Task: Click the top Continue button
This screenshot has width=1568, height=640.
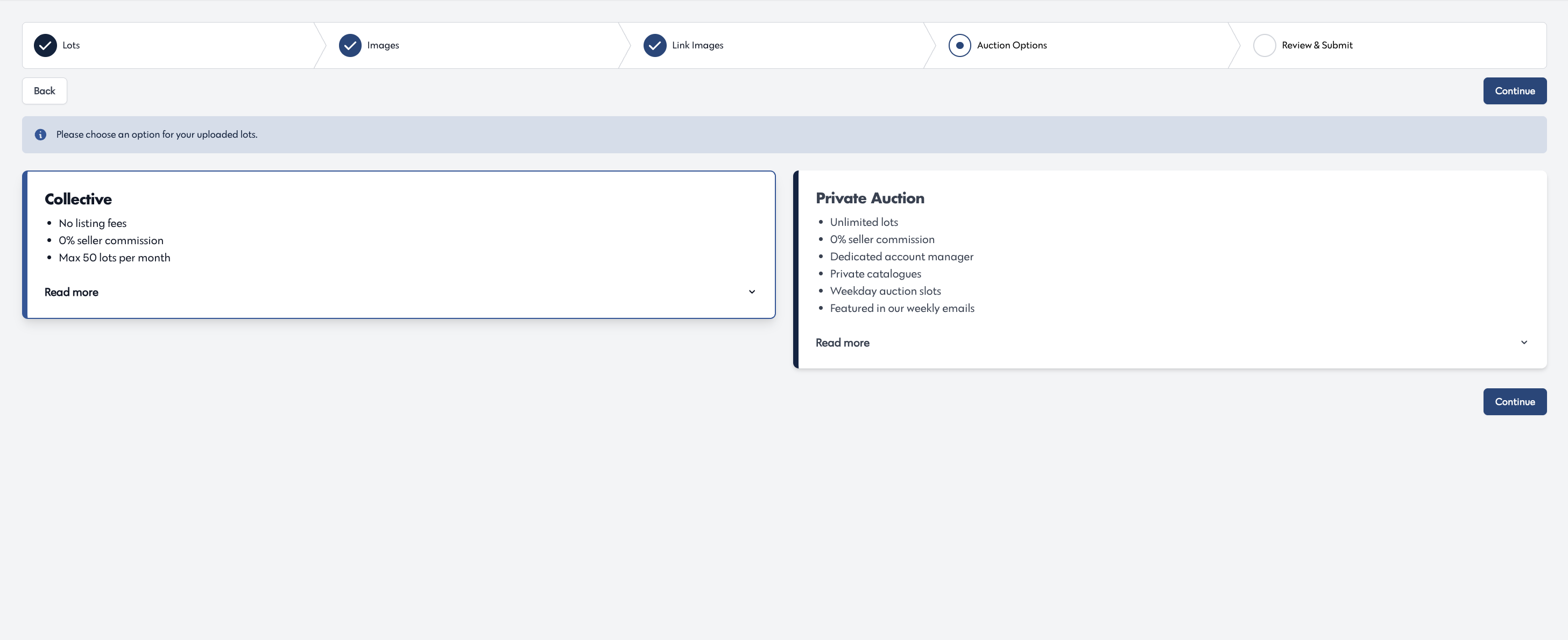Action: [1514, 91]
